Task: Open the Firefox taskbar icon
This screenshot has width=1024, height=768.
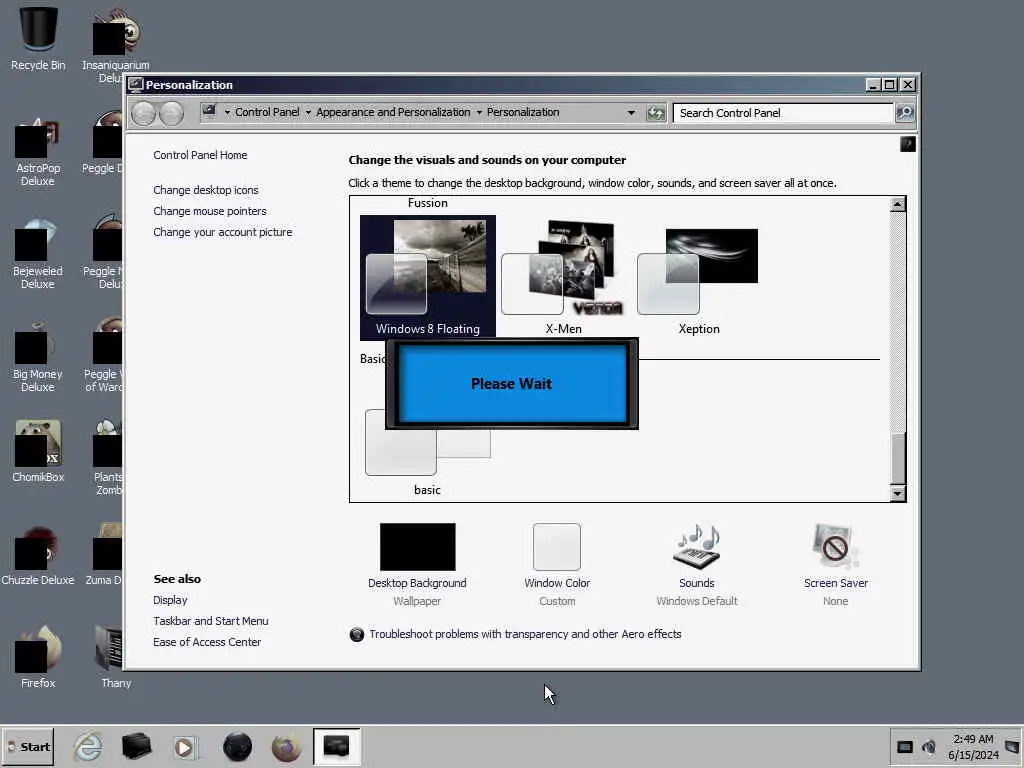Action: 286,747
